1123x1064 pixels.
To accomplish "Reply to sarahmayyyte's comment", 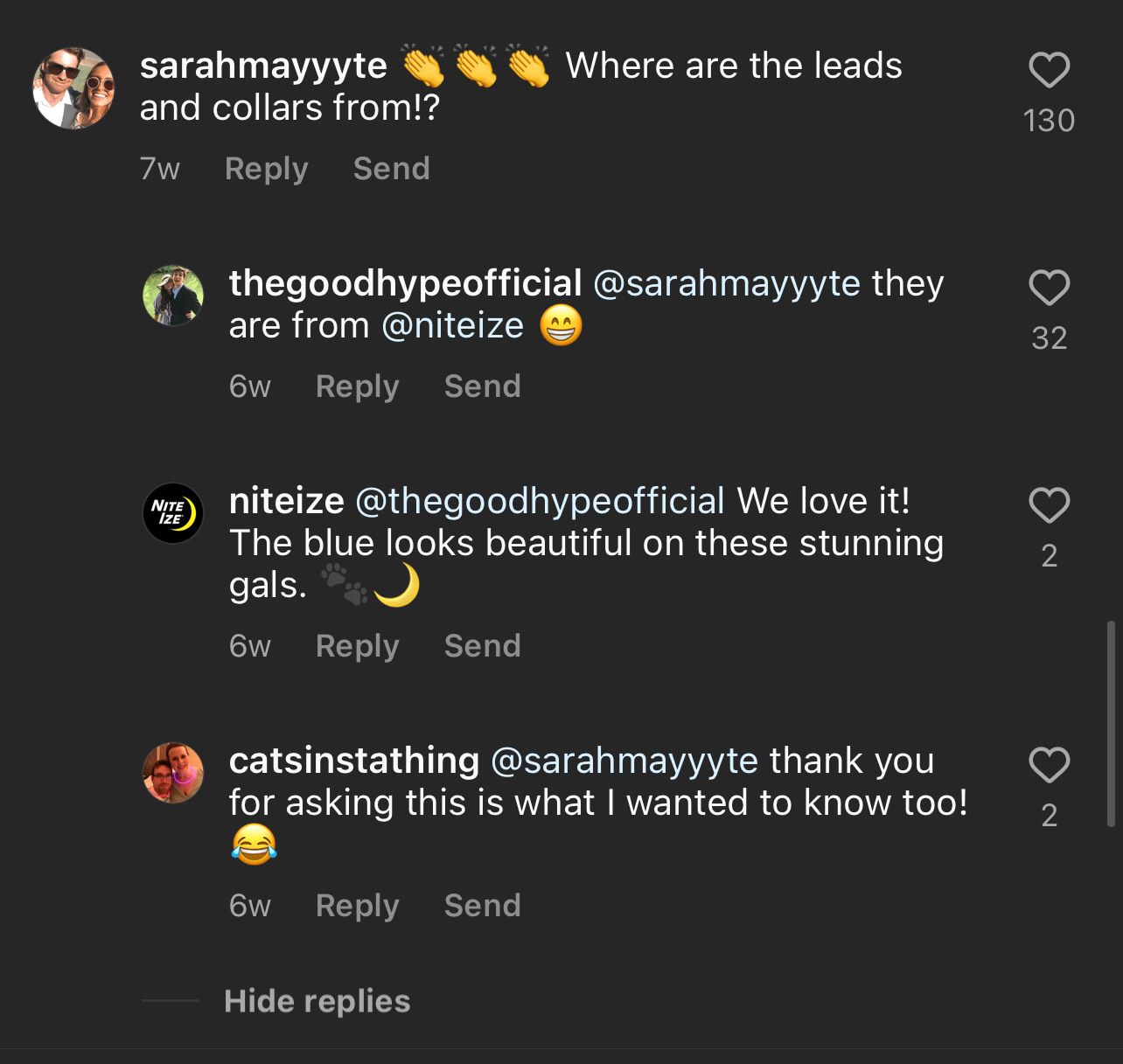I will click(266, 169).
